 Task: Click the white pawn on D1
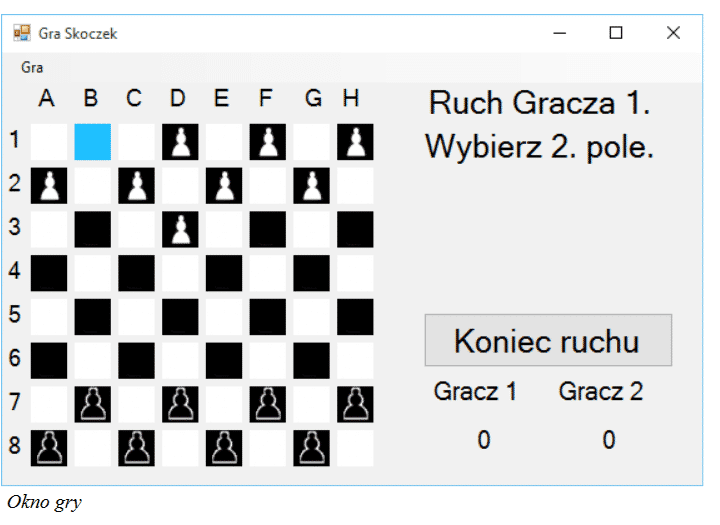pos(179,142)
